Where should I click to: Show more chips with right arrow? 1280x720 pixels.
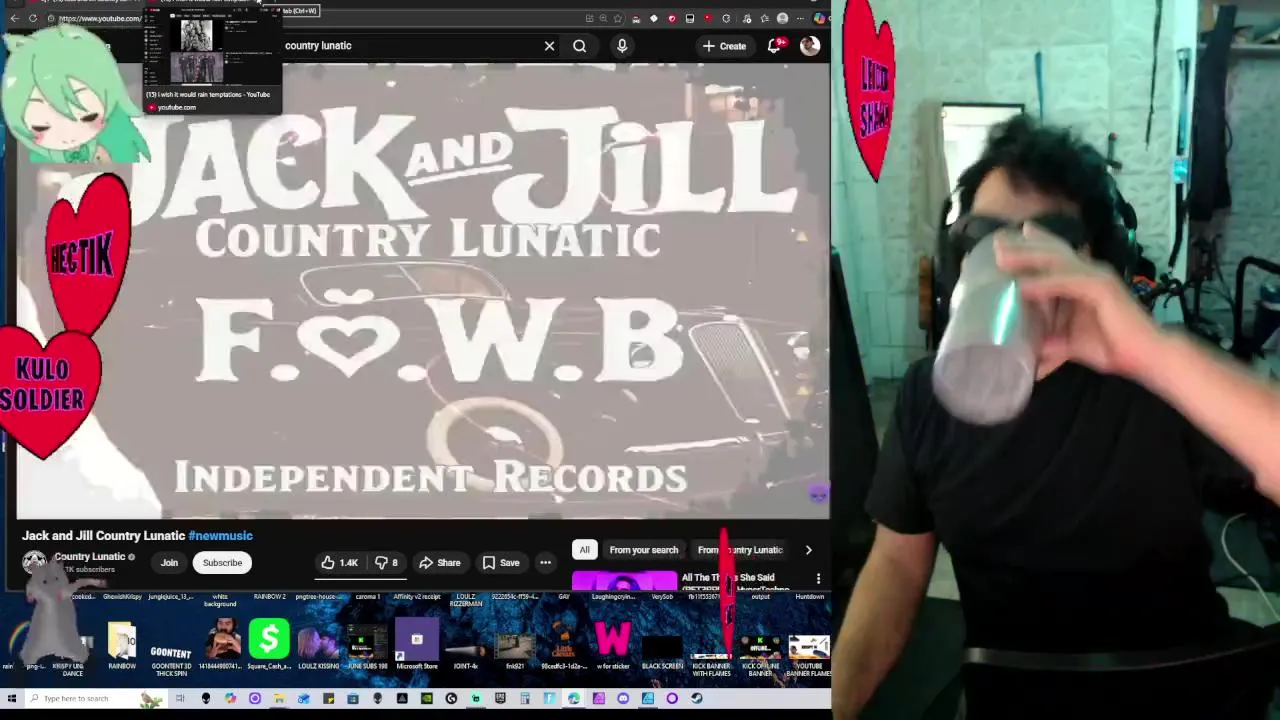[808, 550]
